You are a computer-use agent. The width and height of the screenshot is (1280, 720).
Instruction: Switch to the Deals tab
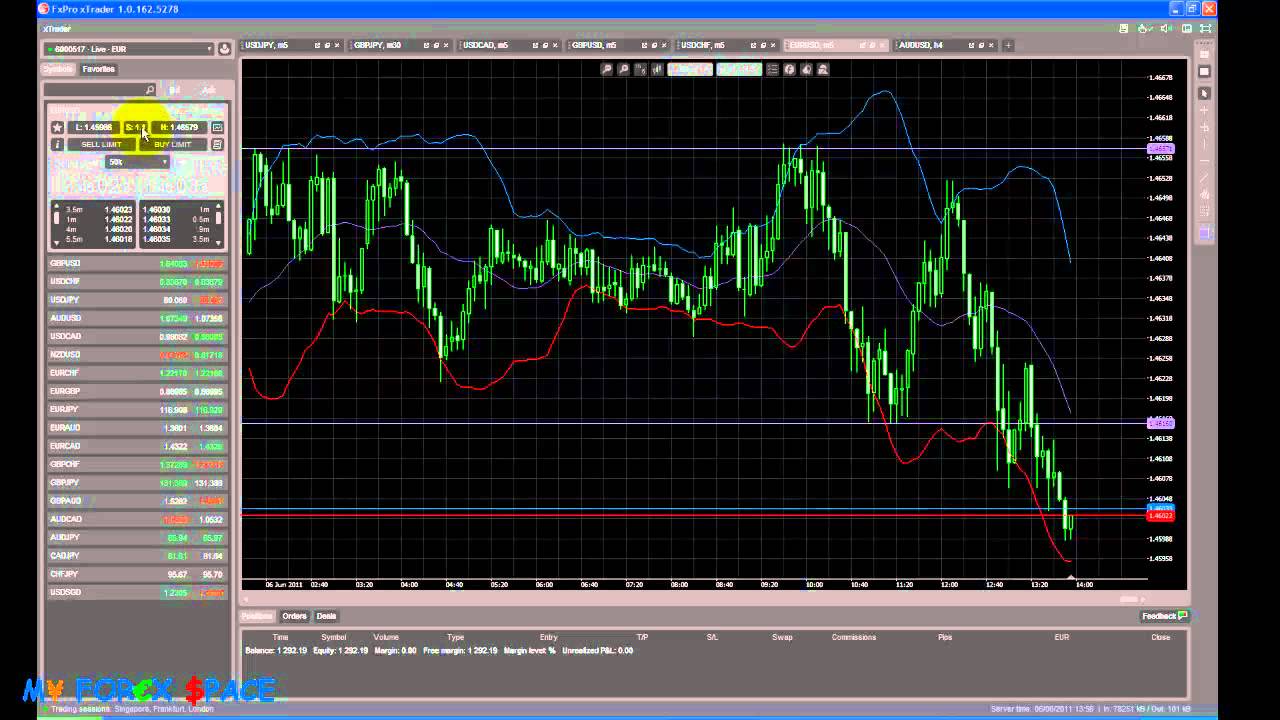326,616
